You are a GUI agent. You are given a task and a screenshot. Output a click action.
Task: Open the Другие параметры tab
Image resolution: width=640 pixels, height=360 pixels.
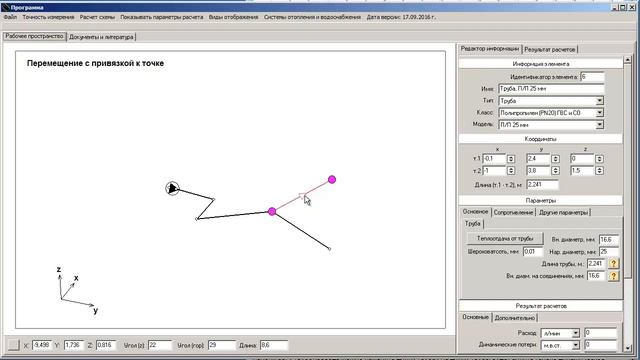click(x=563, y=213)
